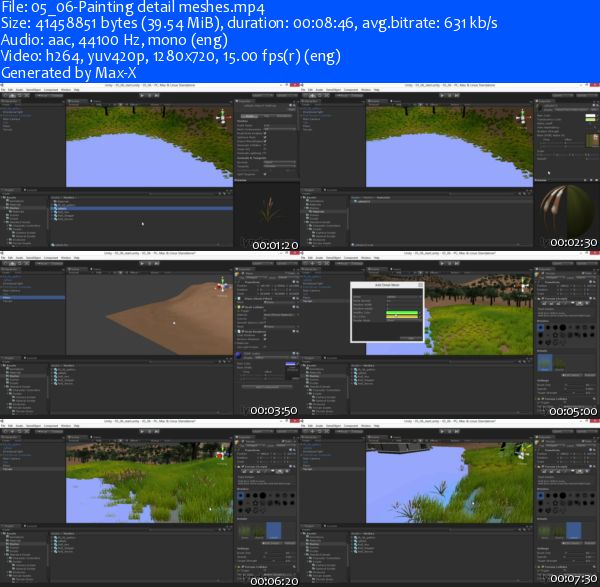This screenshot has height=587, width=600.
Task: Click the scene orientation gizmo in the 00:07:30 frame
Action: point(522,454)
